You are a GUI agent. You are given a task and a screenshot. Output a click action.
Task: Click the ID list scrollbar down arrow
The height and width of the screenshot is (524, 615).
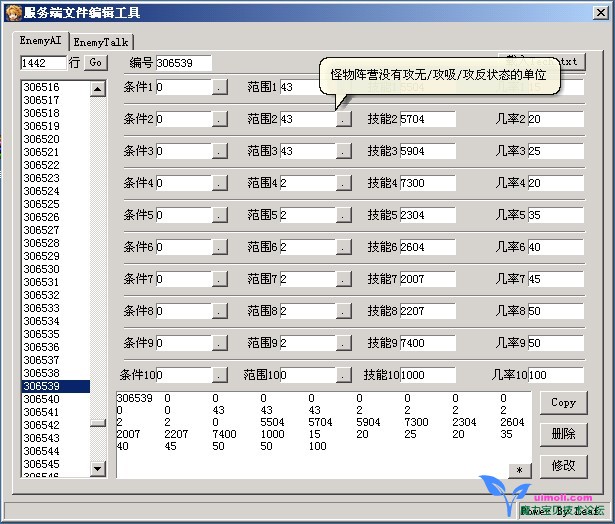click(97, 468)
